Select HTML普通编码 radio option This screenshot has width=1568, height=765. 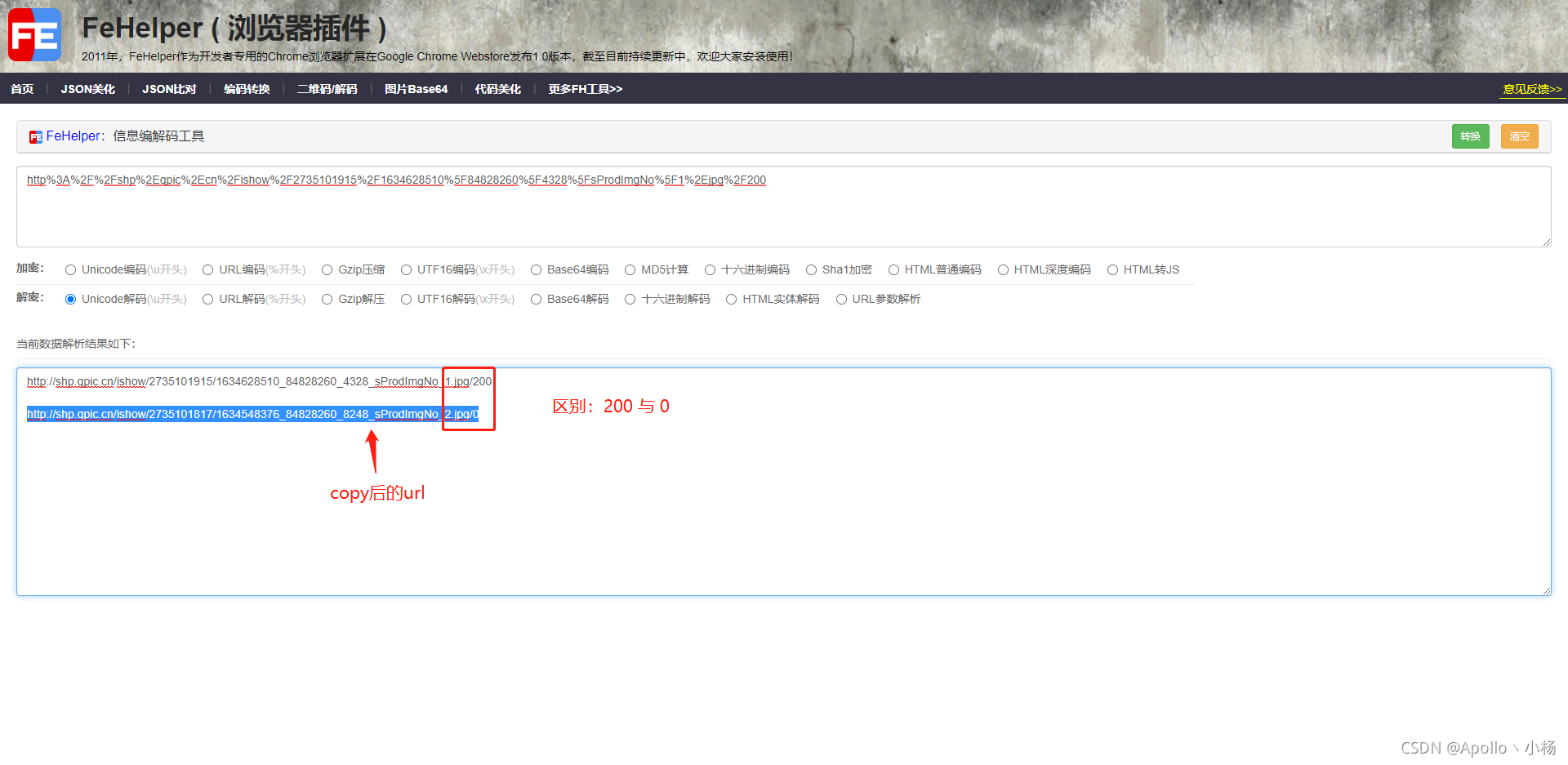tap(894, 270)
